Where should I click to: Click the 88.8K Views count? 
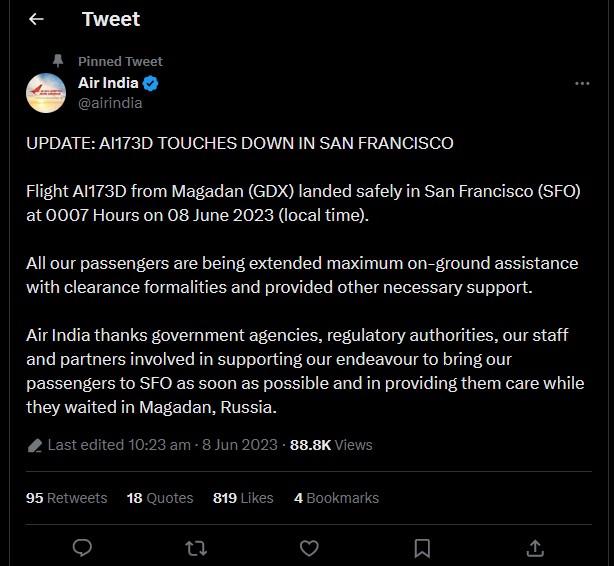coord(331,445)
